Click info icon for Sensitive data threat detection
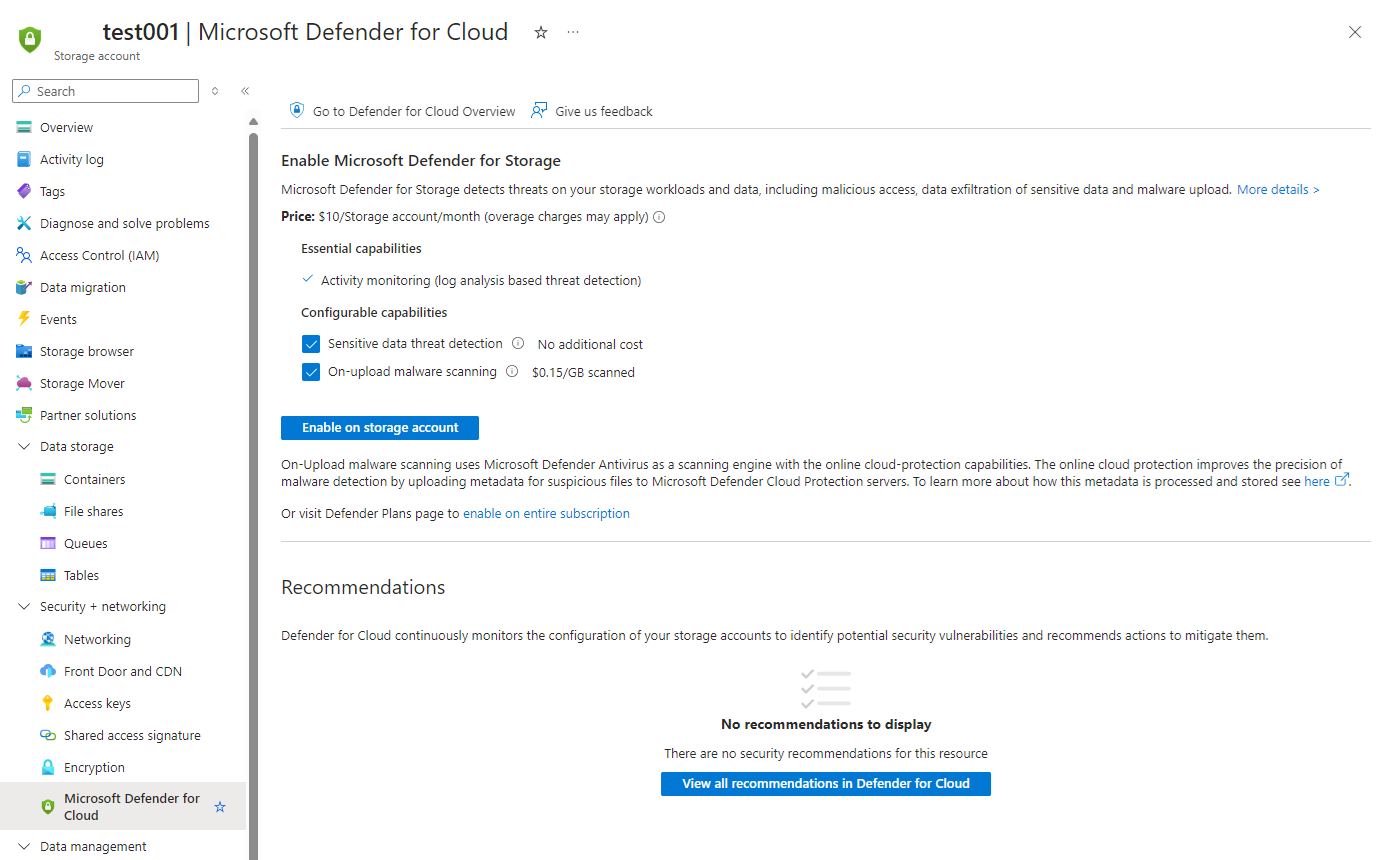Viewport: 1381px width, 860px height. tap(518, 343)
